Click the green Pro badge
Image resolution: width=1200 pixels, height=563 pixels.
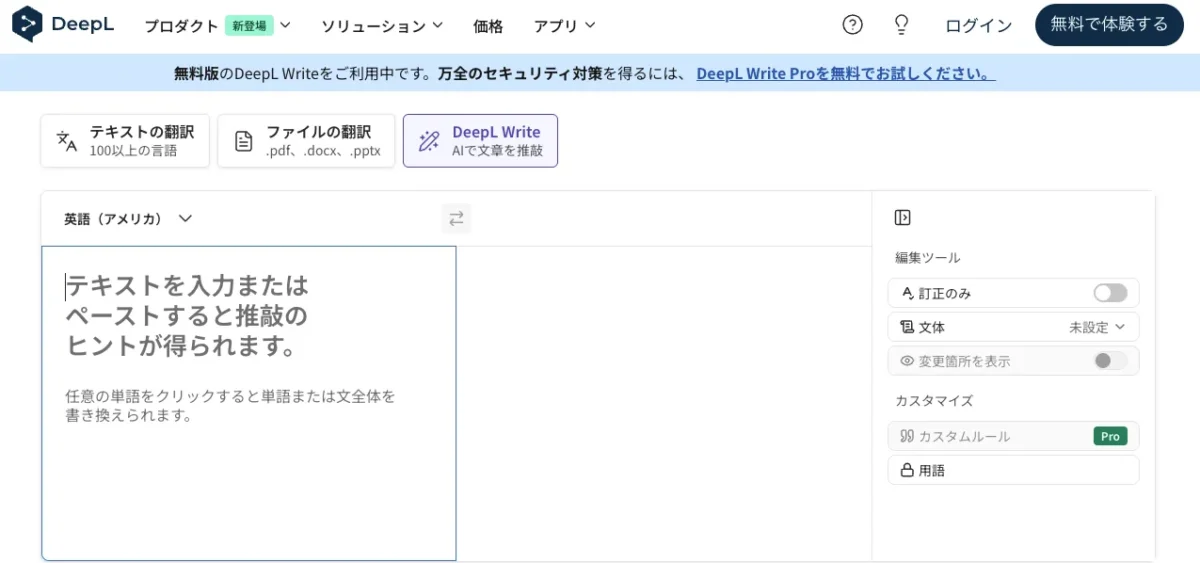(1110, 436)
